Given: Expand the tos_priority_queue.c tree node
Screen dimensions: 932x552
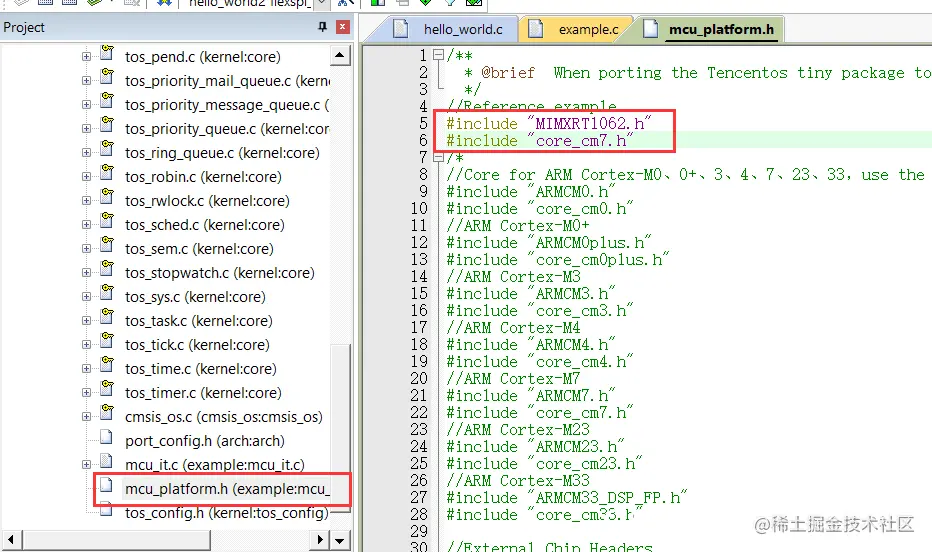Looking at the screenshot, I should point(86,128).
